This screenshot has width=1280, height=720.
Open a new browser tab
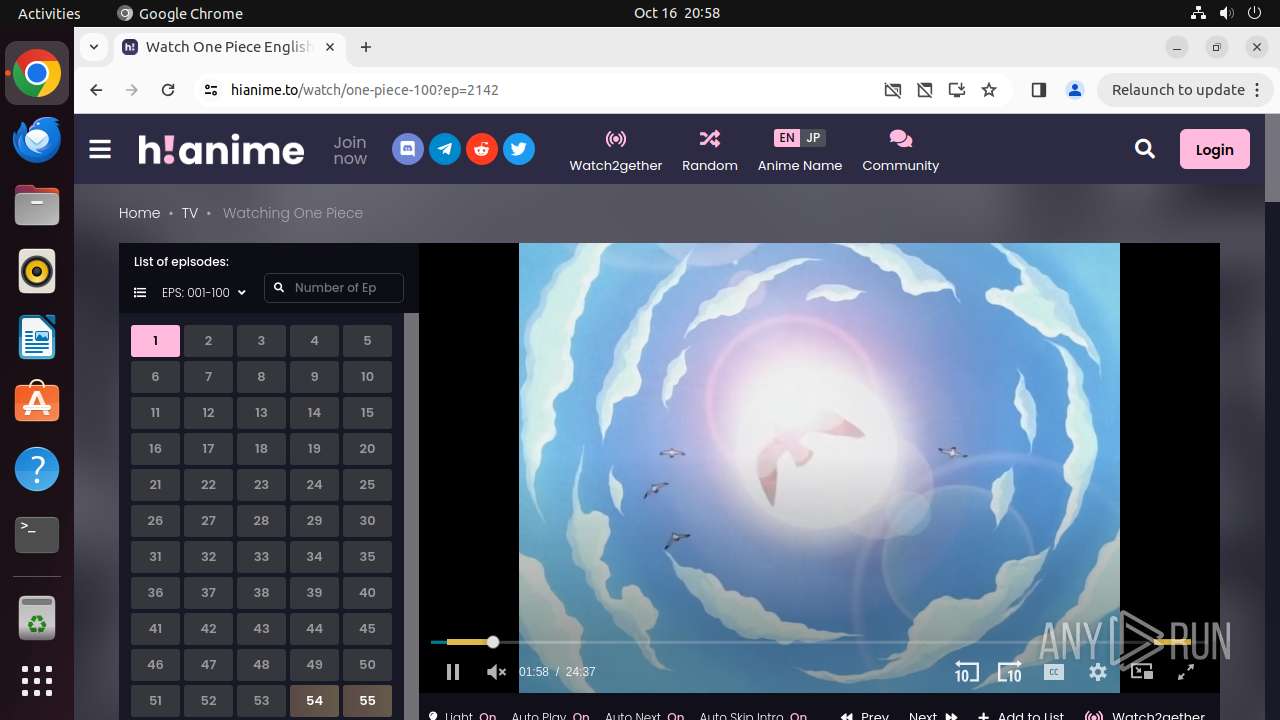(366, 47)
